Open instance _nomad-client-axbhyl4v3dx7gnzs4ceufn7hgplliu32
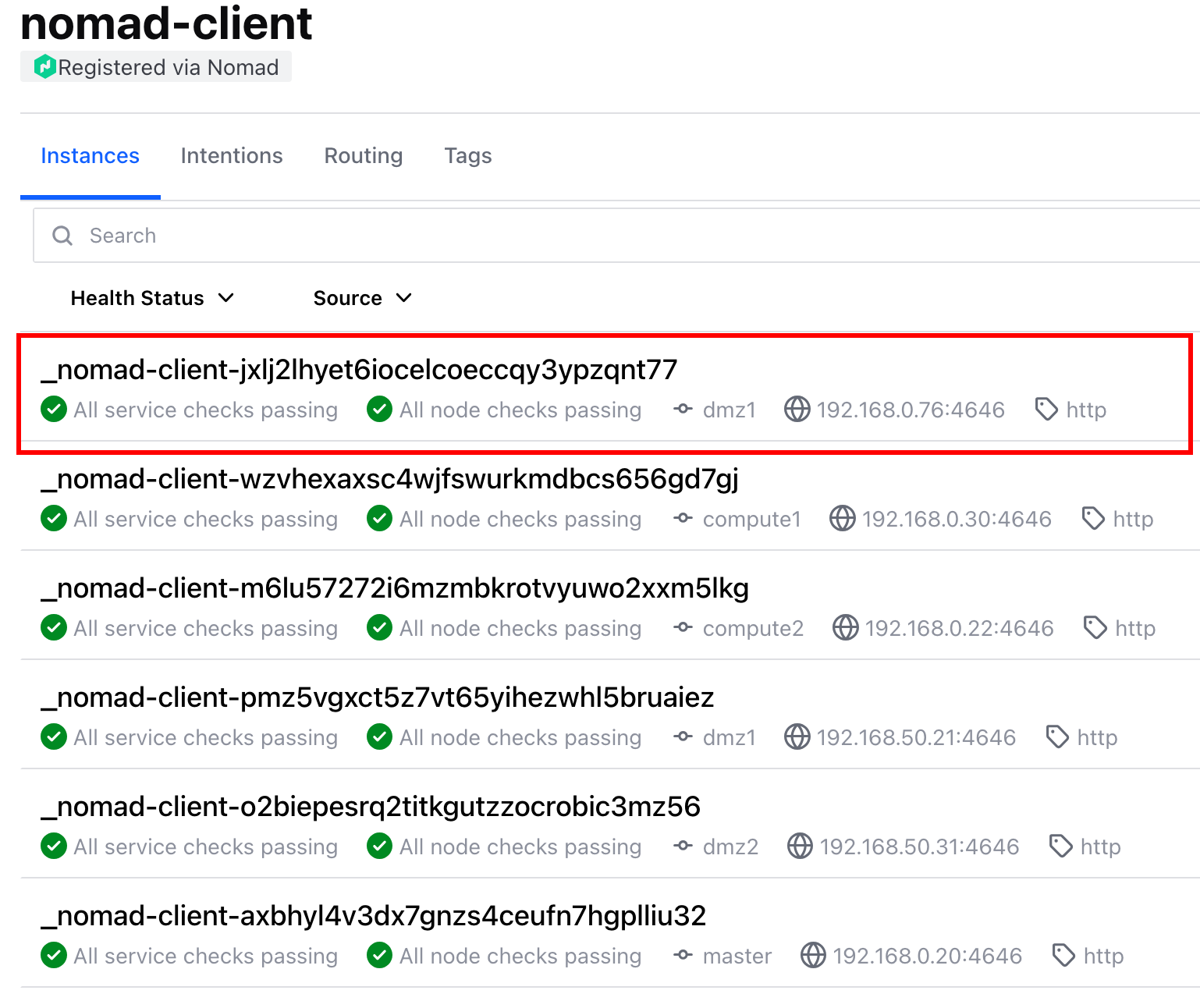The height and width of the screenshot is (1008, 1200). (374, 915)
